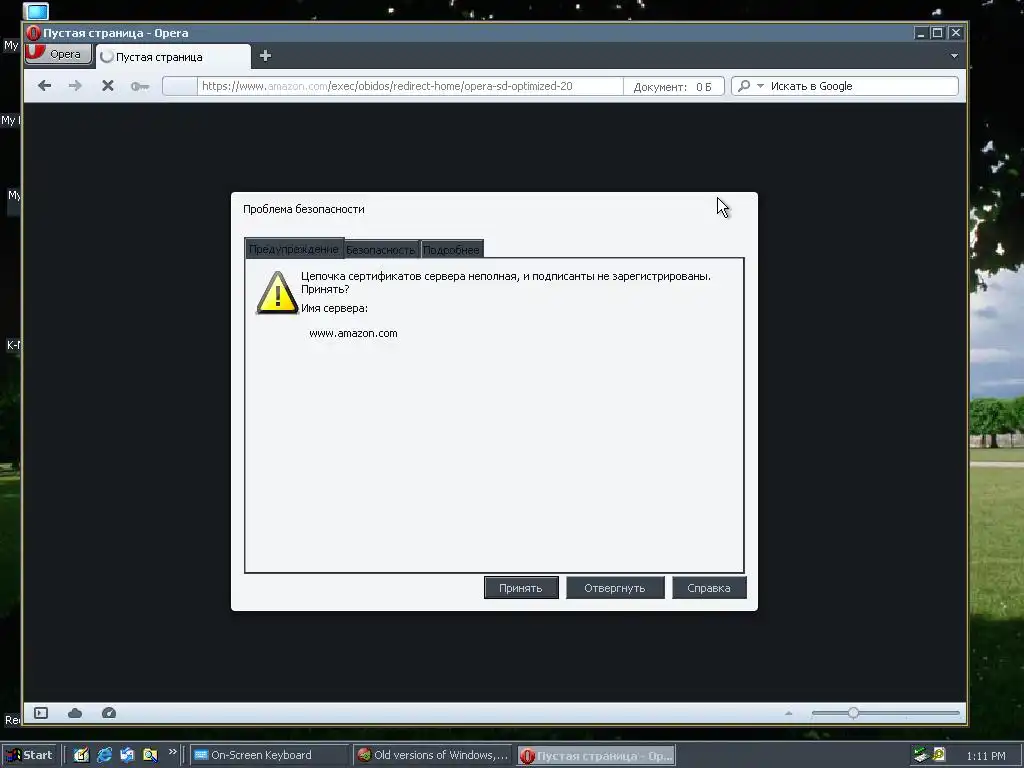
Task: Click the Искать в Google search field
Action: pyautogui.click(x=845, y=86)
